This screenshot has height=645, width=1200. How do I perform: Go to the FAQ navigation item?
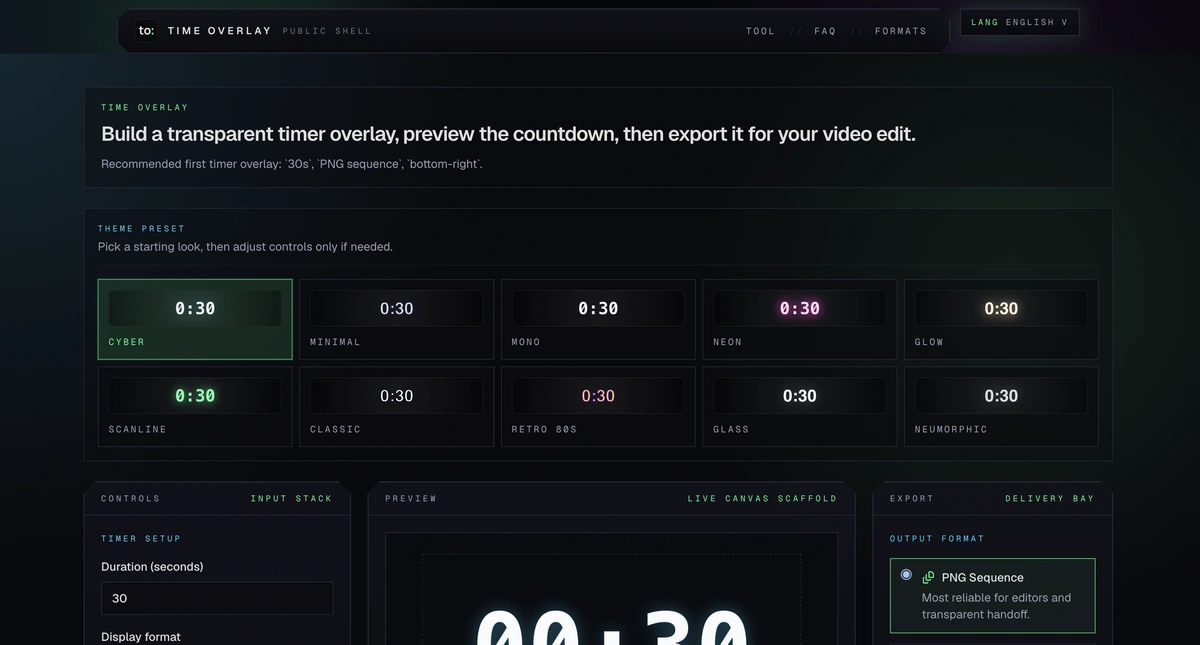coord(825,31)
